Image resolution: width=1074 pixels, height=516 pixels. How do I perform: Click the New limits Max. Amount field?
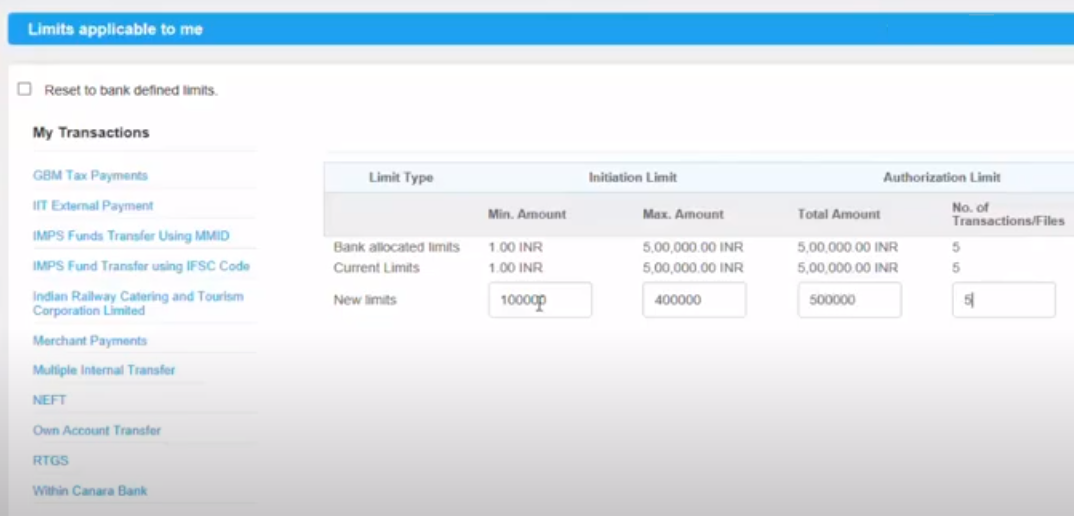(x=694, y=299)
